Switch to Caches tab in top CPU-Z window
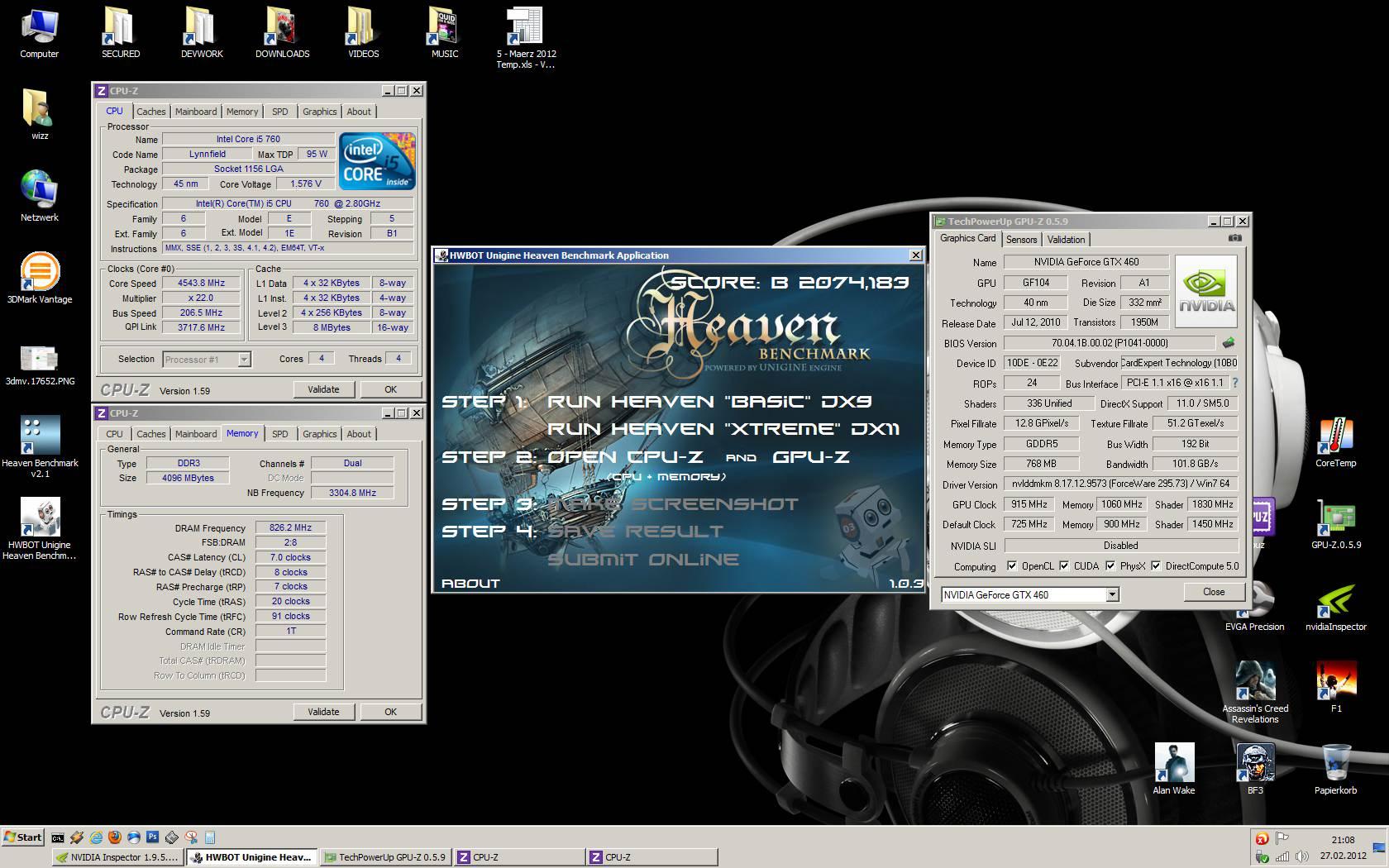Viewport: 1389px width, 868px height. (x=150, y=112)
